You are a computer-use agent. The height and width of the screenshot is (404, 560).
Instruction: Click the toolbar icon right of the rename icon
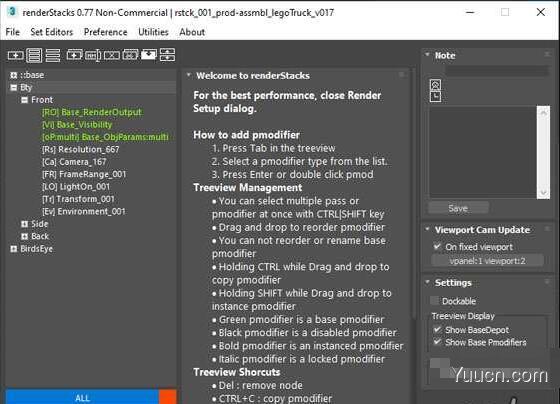click(x=112, y=55)
